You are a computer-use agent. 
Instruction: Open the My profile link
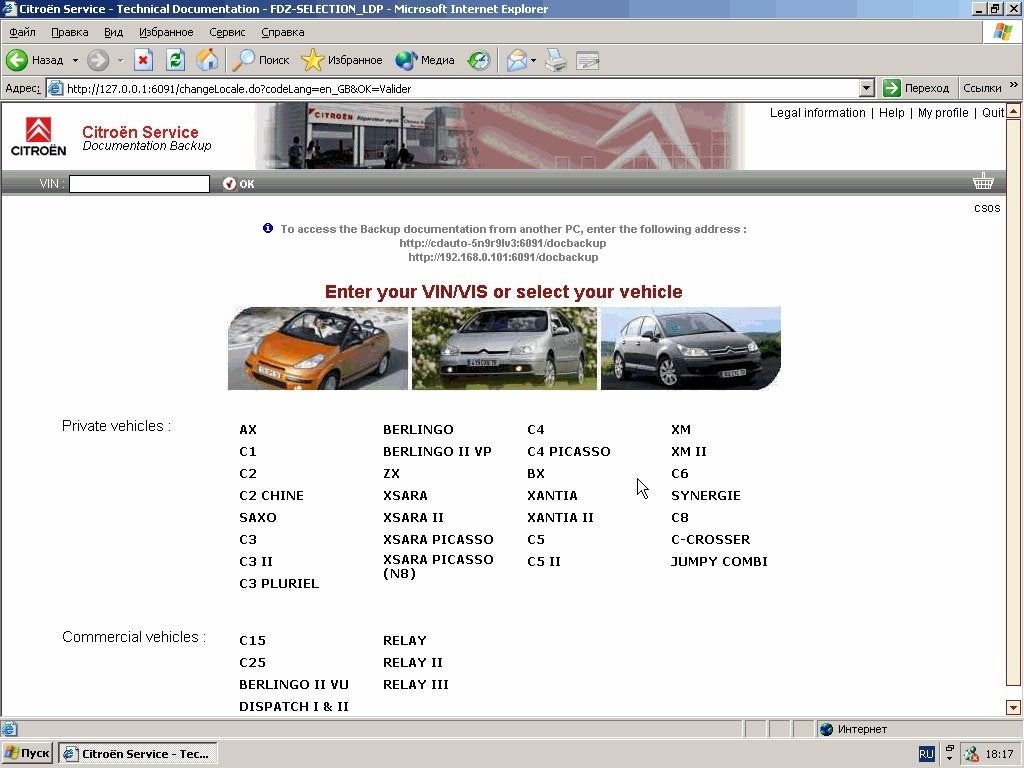[x=943, y=113]
